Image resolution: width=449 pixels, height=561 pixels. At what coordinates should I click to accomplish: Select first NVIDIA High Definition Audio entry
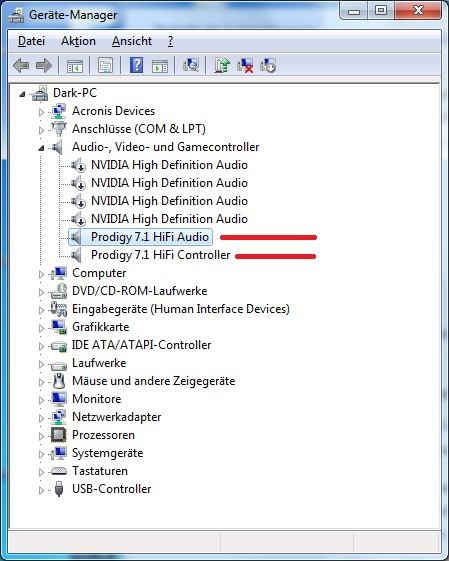pyautogui.click(x=170, y=165)
